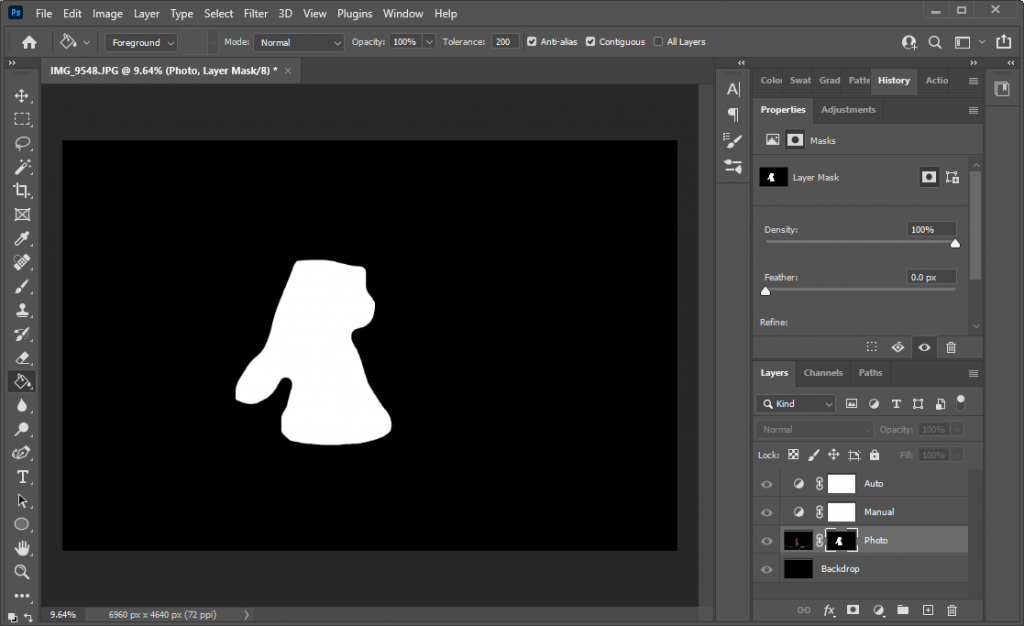The width and height of the screenshot is (1024, 626).
Task: Enable the All Layers option
Action: click(x=656, y=41)
